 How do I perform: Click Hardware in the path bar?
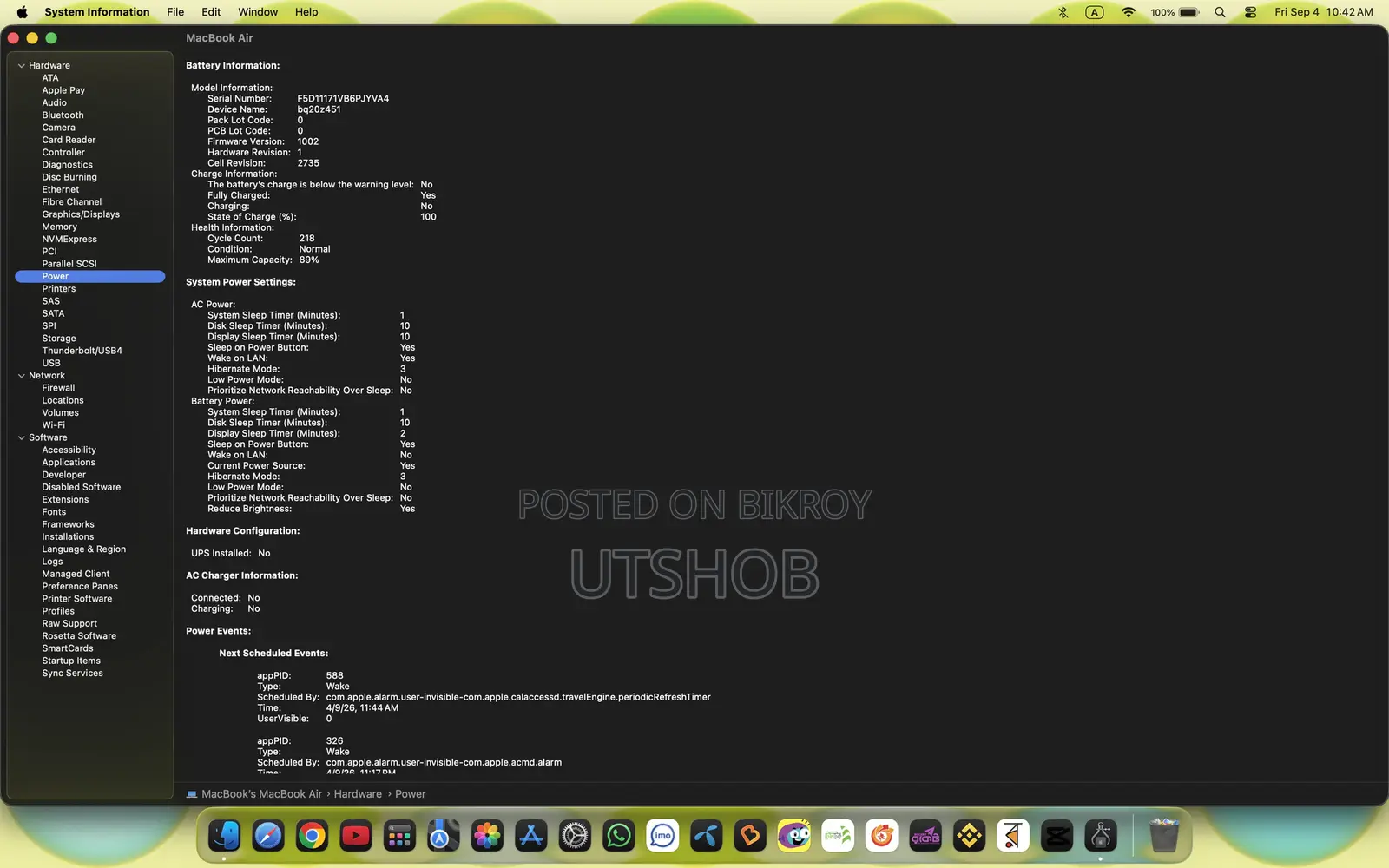358,794
